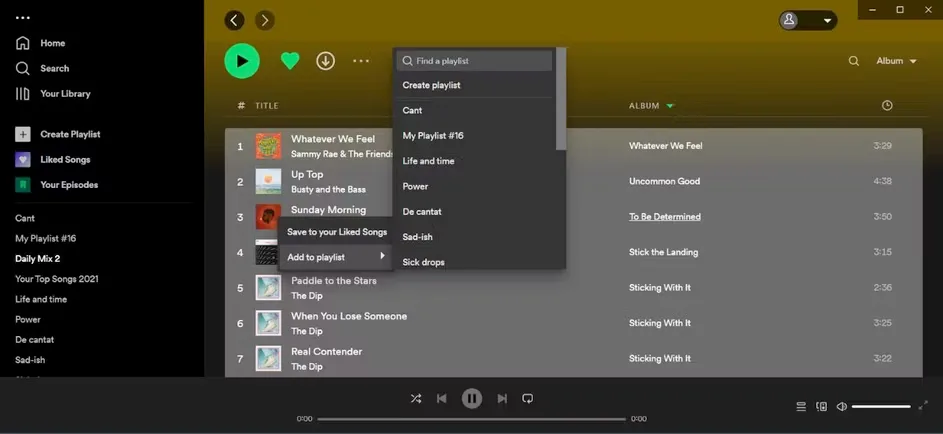Click the Find a playlist search field
This screenshot has height=434, width=943.
474,61
